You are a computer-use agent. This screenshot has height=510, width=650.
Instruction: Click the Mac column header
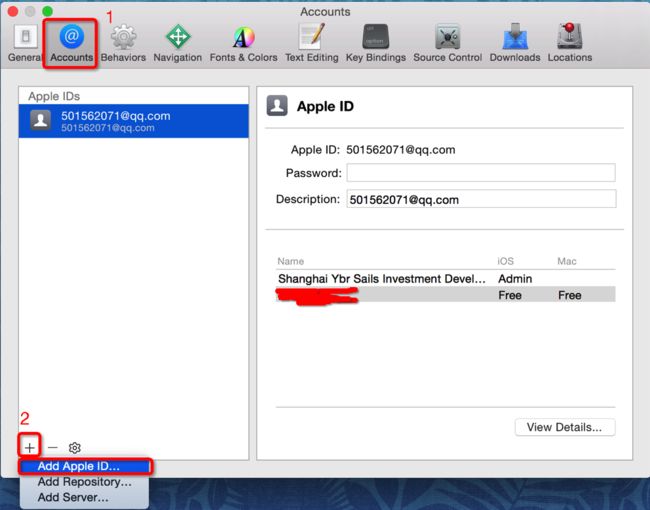coord(567,261)
